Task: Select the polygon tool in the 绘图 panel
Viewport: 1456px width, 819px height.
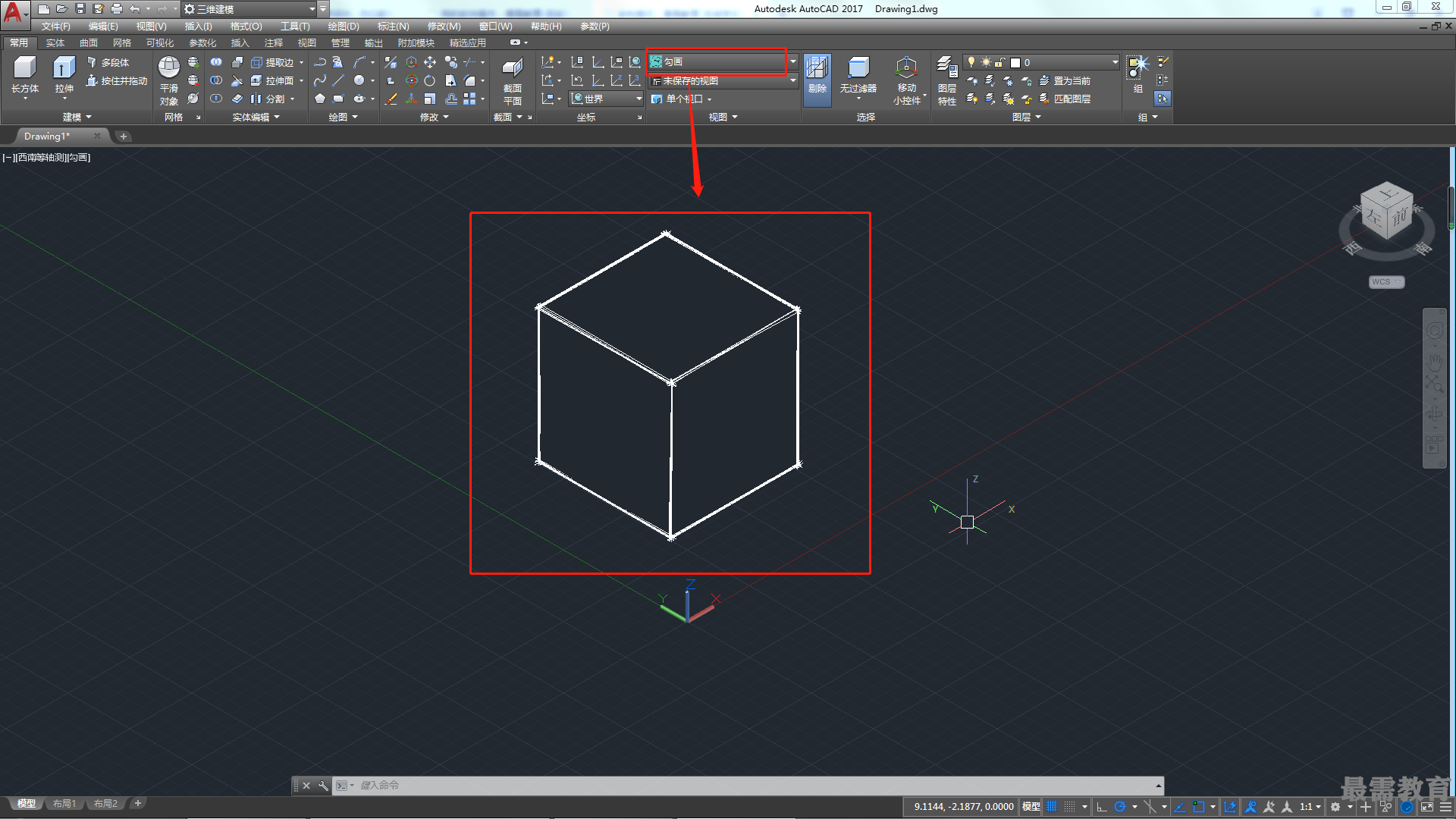Action: click(320, 99)
